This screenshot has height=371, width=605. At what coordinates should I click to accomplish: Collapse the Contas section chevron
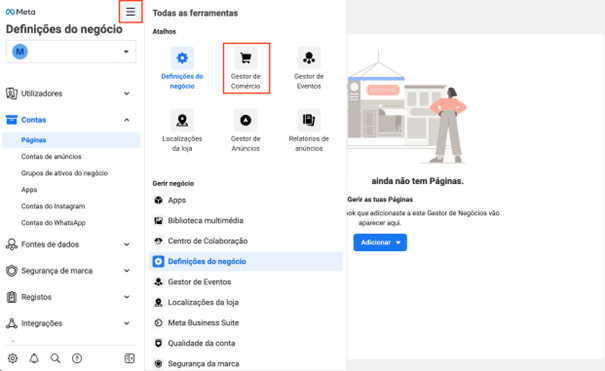pyautogui.click(x=127, y=120)
